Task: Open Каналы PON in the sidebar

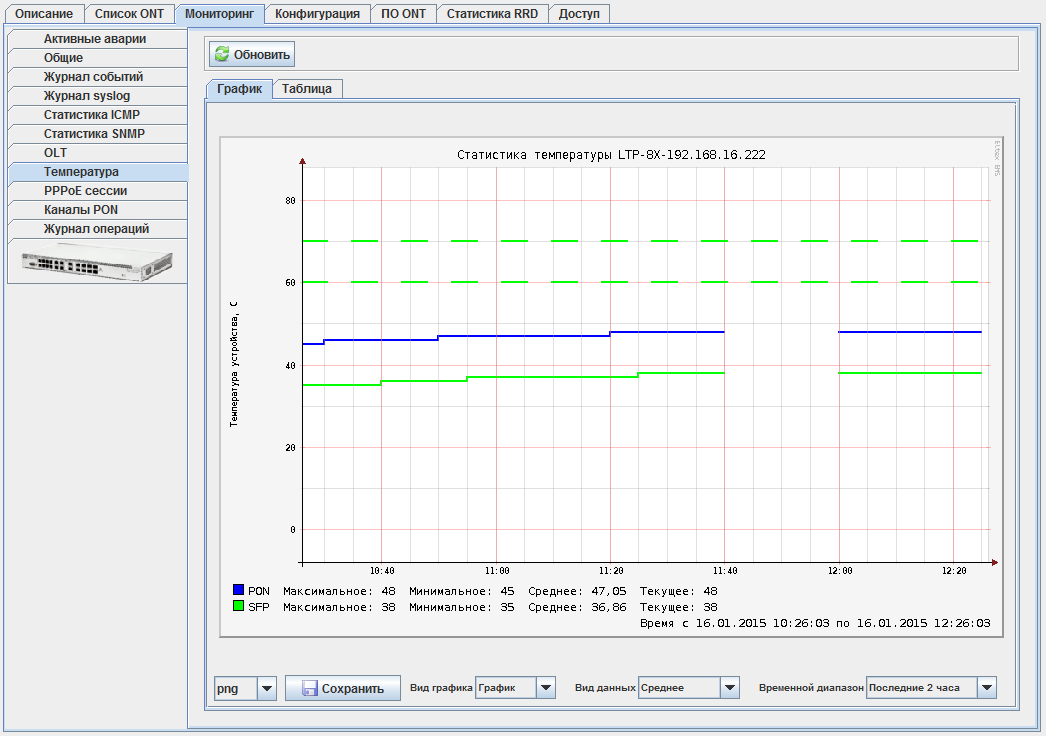Action: coord(81,210)
